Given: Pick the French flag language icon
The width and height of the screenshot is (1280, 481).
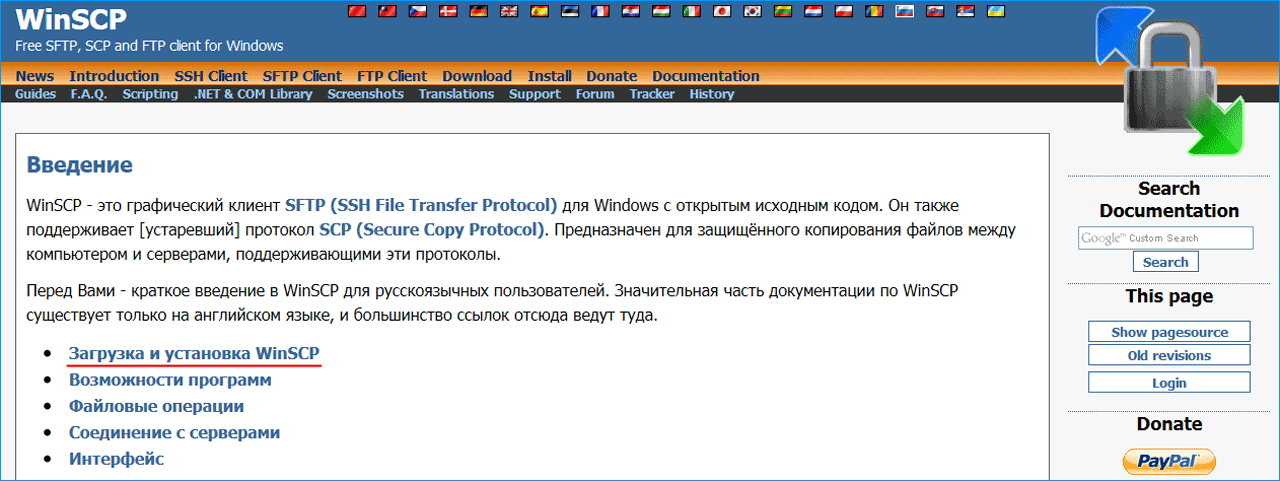Looking at the screenshot, I should (600, 12).
